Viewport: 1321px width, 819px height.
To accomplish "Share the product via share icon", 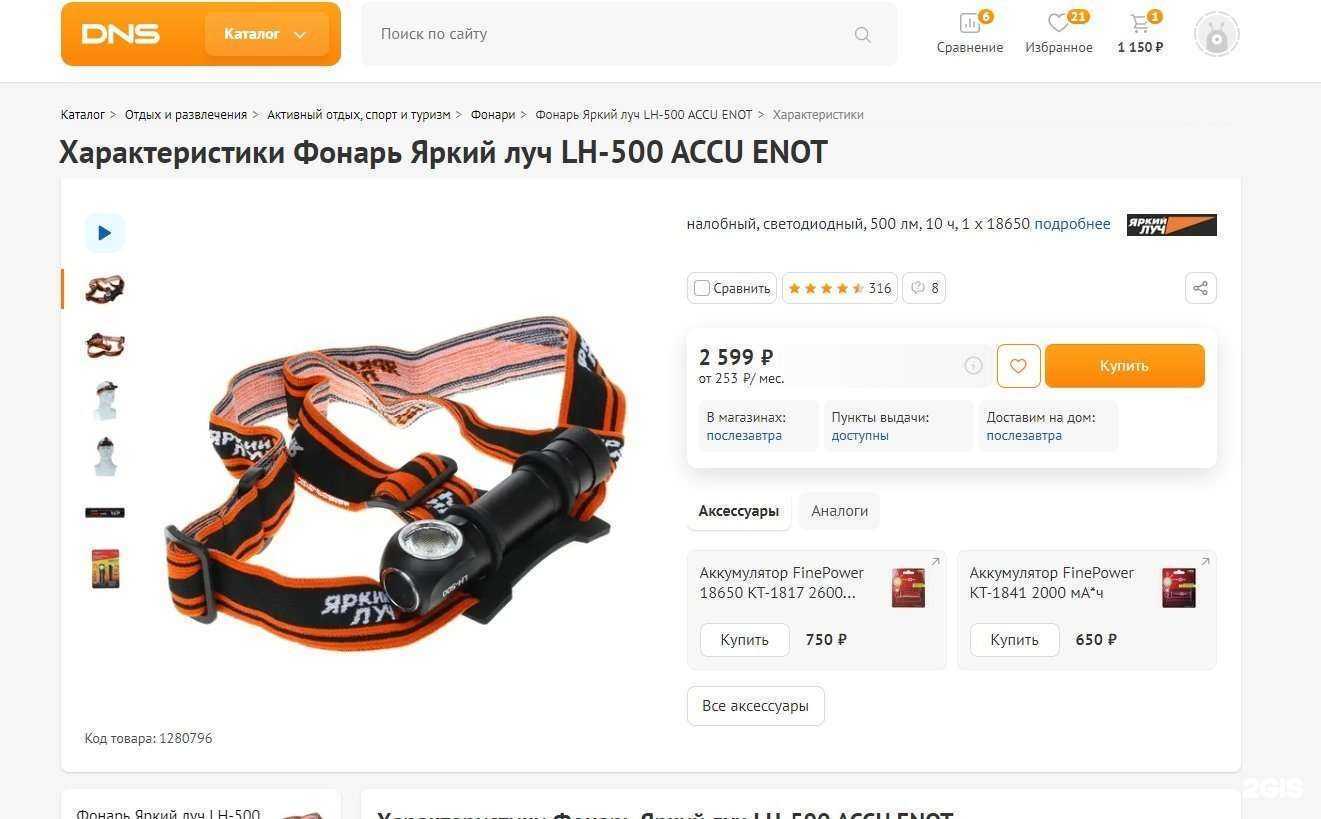I will pos(1201,288).
